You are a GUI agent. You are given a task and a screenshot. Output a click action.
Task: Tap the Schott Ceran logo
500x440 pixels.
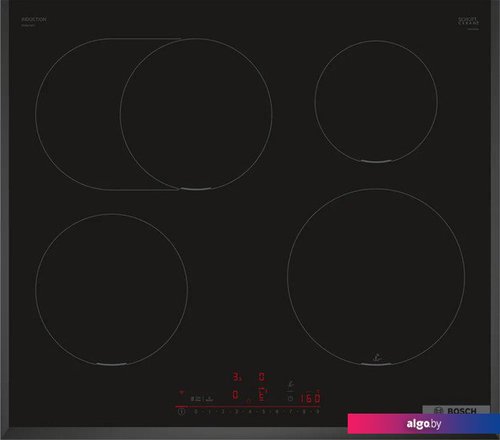(468, 22)
